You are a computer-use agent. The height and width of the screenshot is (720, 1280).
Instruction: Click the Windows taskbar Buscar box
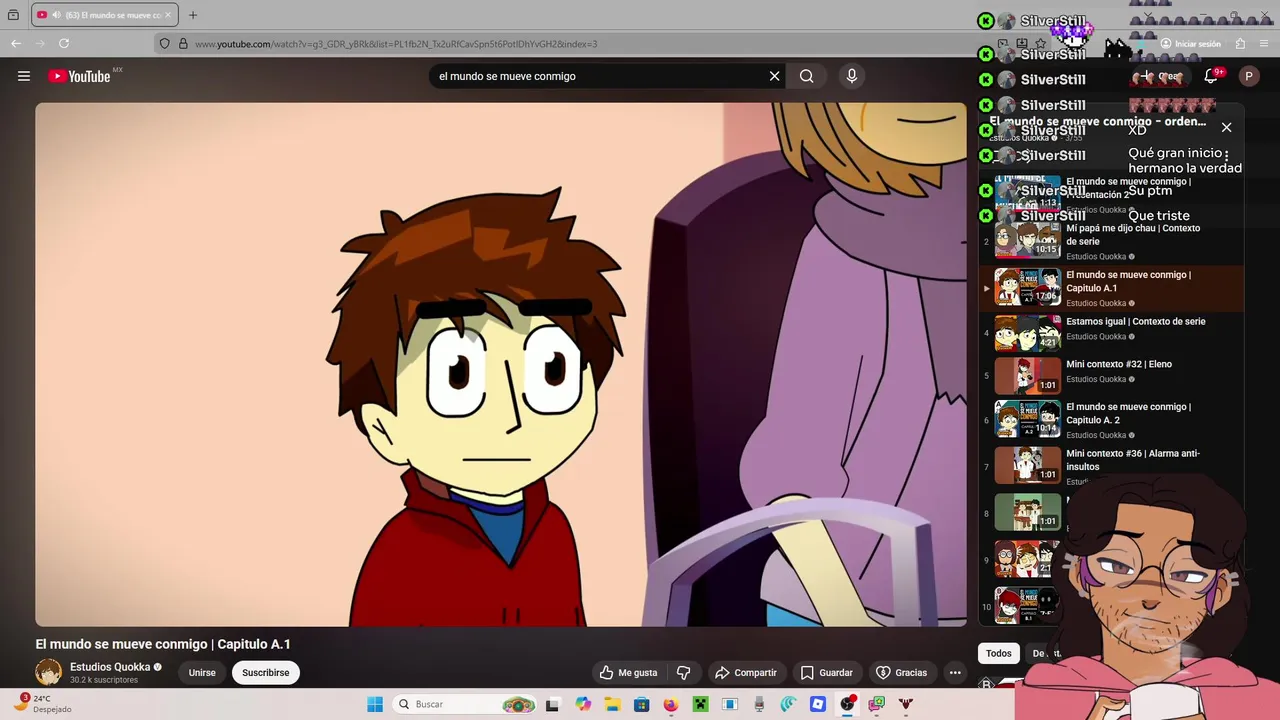point(464,704)
